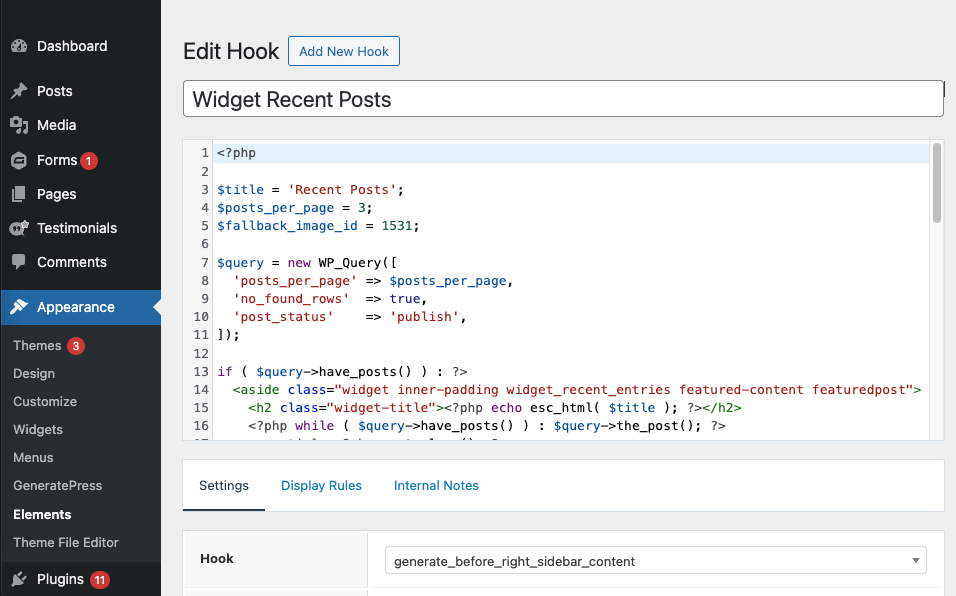This screenshot has height=596, width=956.
Task: Click the code editor vertical scrollbar
Action: (x=937, y=183)
